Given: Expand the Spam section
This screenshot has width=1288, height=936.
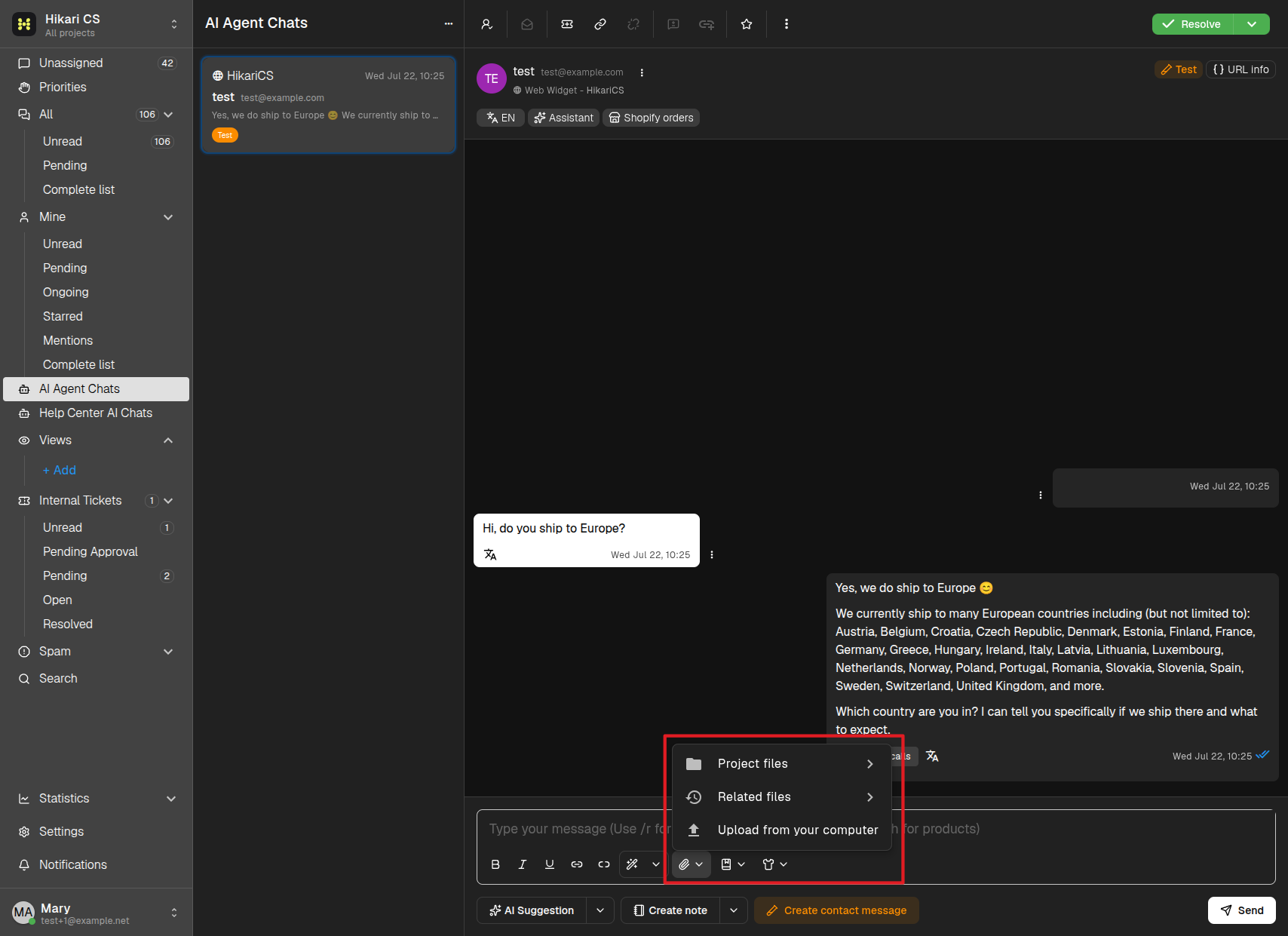Looking at the screenshot, I should [168, 652].
